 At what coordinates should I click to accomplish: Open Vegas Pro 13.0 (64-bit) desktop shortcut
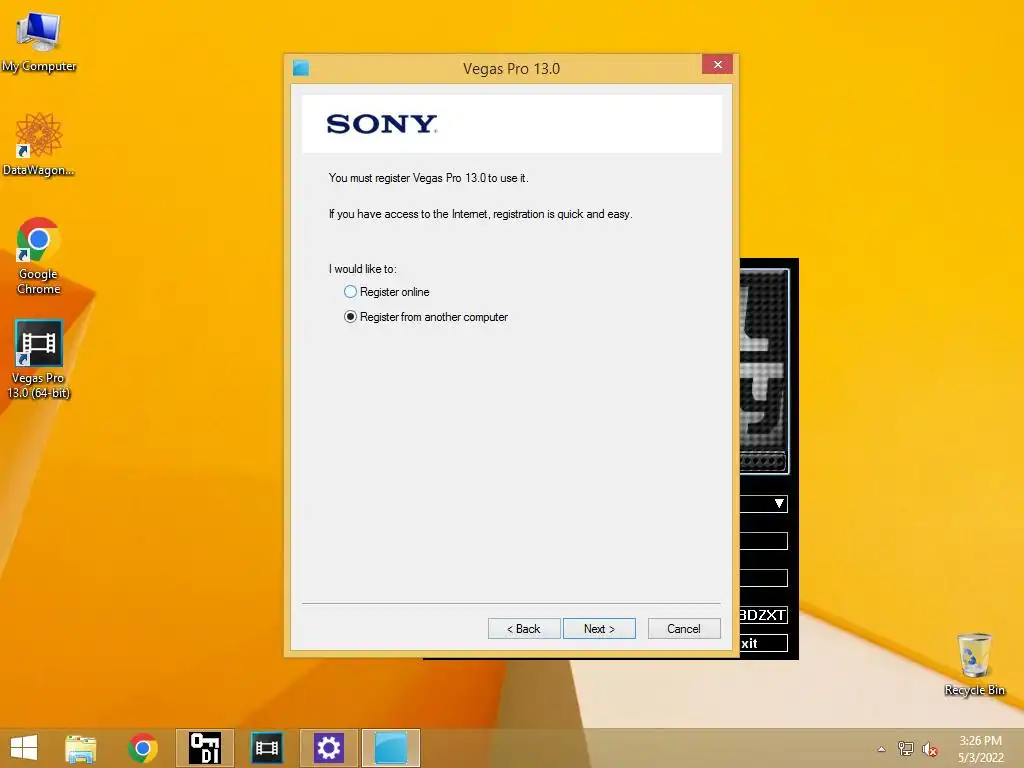pos(39,359)
